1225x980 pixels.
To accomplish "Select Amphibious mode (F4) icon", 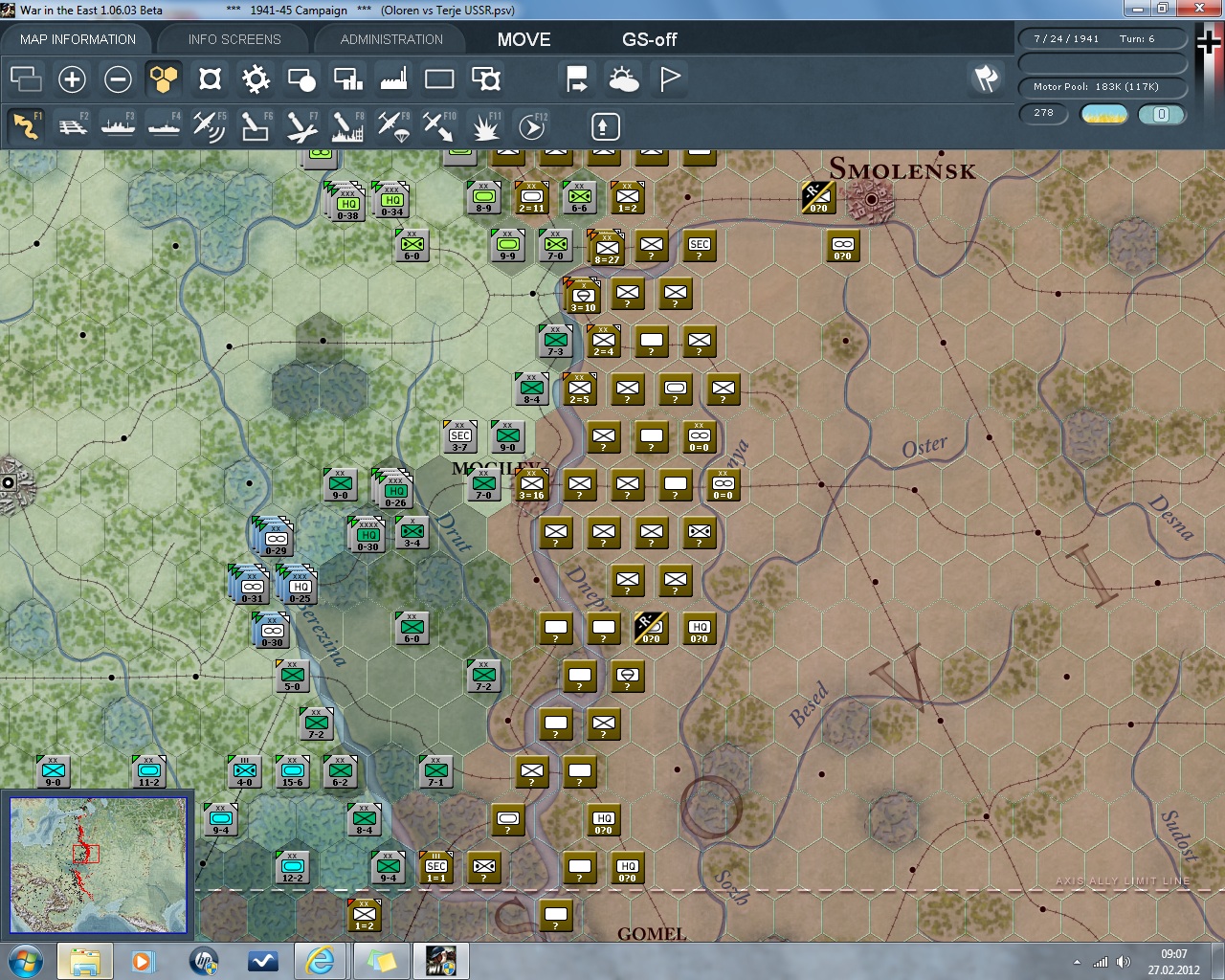I will (x=165, y=126).
